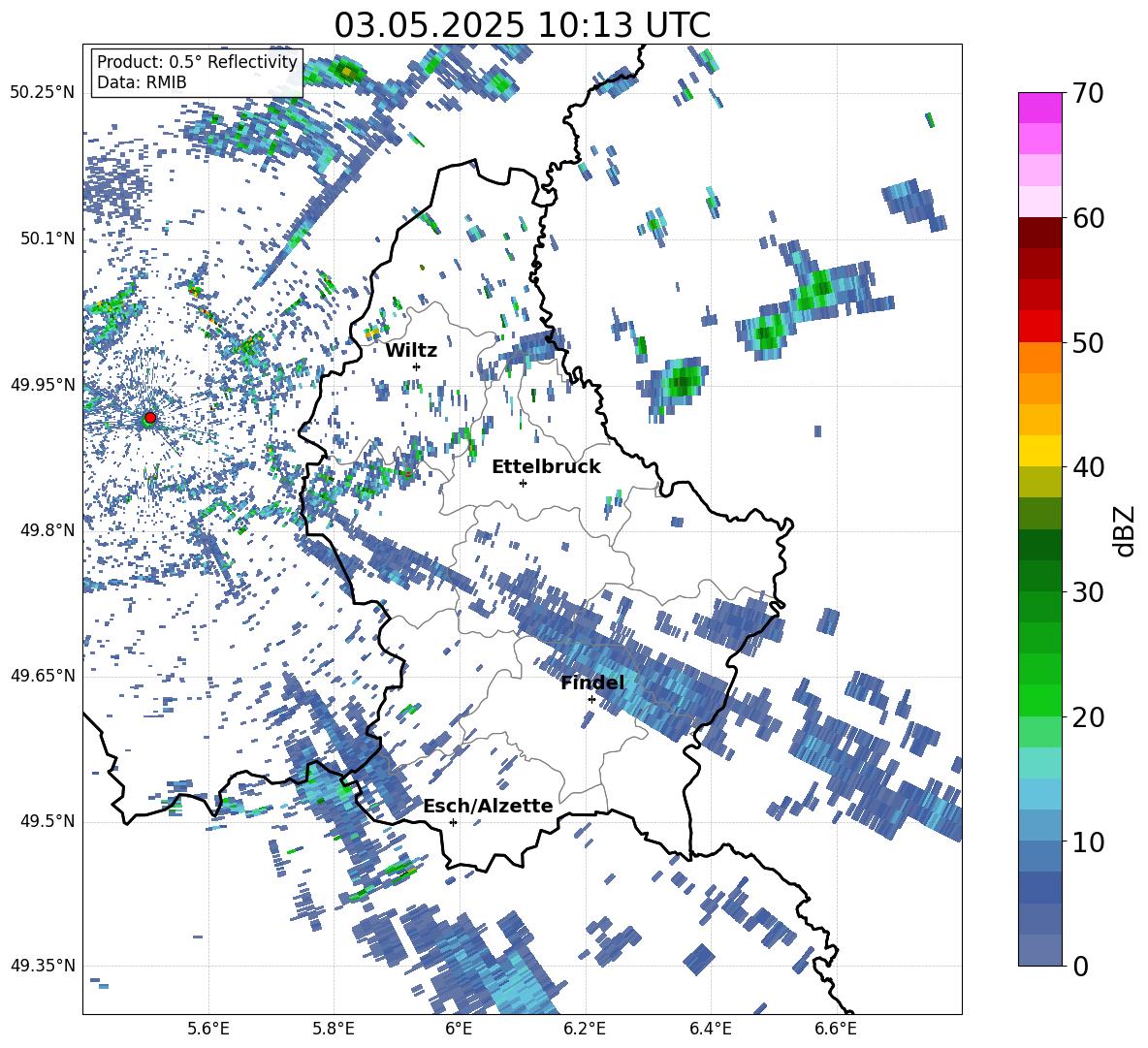Click the 49.65°N latitude tick label

coord(43,676)
